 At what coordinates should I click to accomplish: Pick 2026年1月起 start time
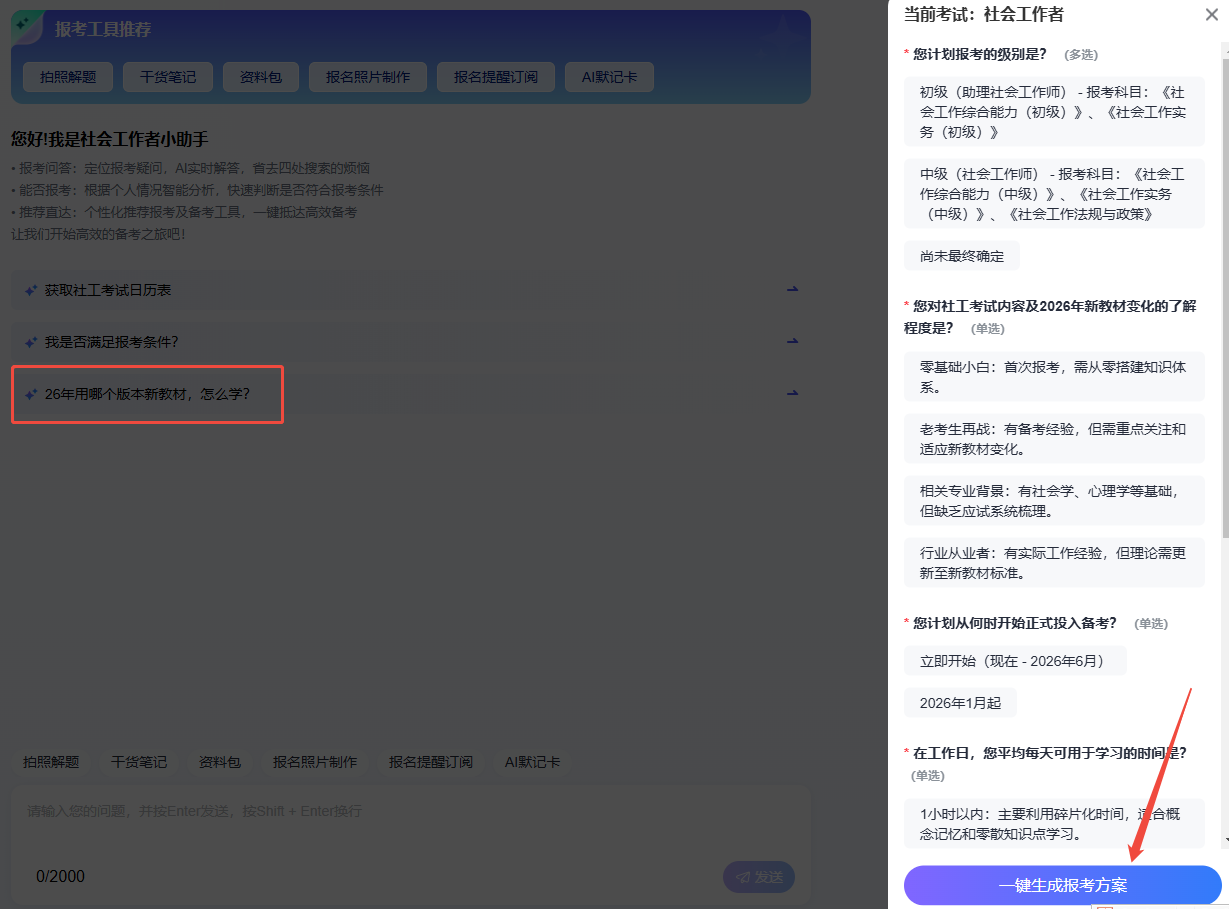(960, 703)
